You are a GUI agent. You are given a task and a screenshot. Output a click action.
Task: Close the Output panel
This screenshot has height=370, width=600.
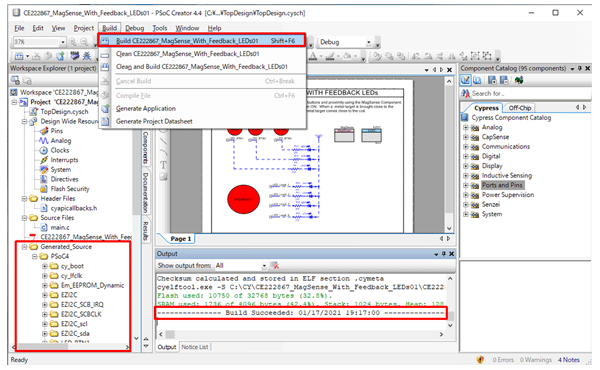pyautogui.click(x=452, y=254)
